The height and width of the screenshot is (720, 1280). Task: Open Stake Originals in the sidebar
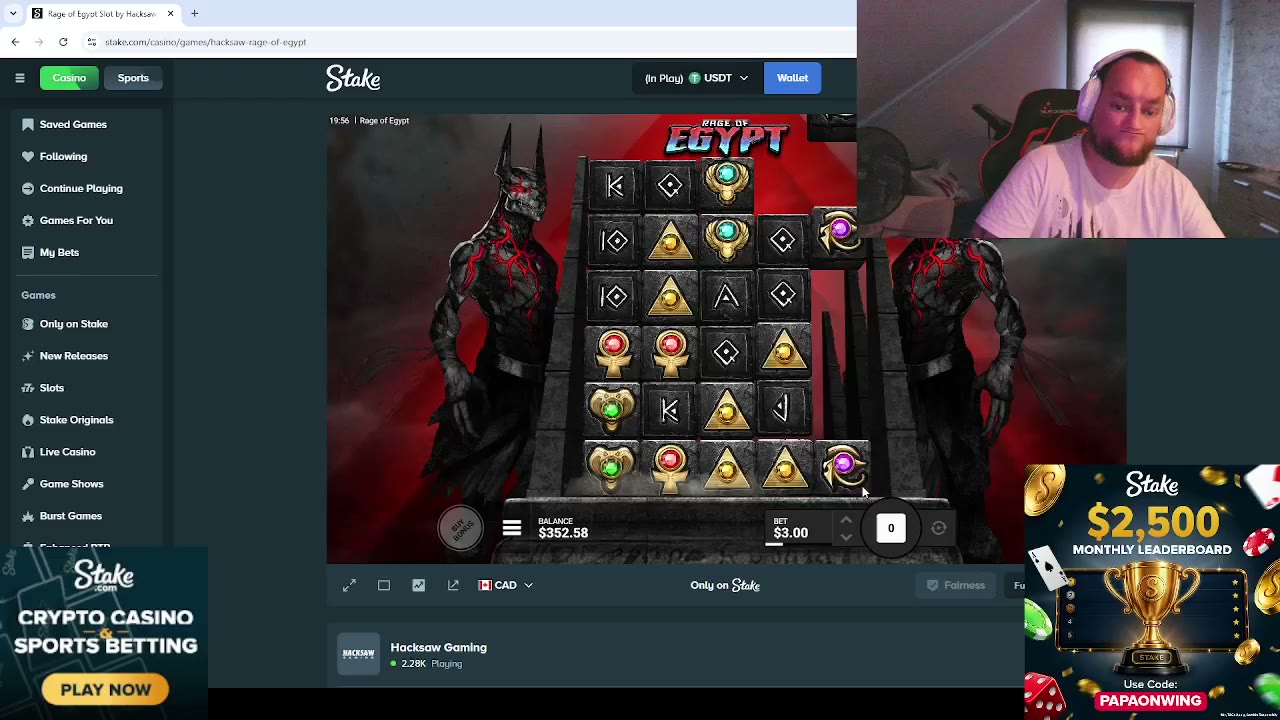[x=76, y=420]
